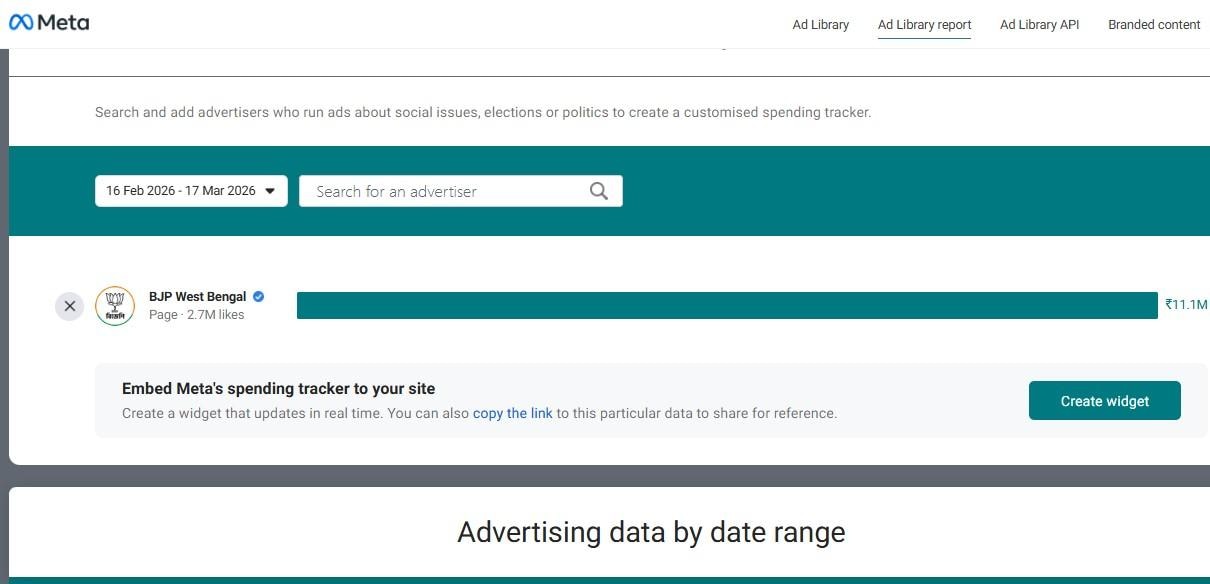Focus the Search for an advertiser field
Image resolution: width=1210 pixels, height=584 pixels.
point(445,191)
